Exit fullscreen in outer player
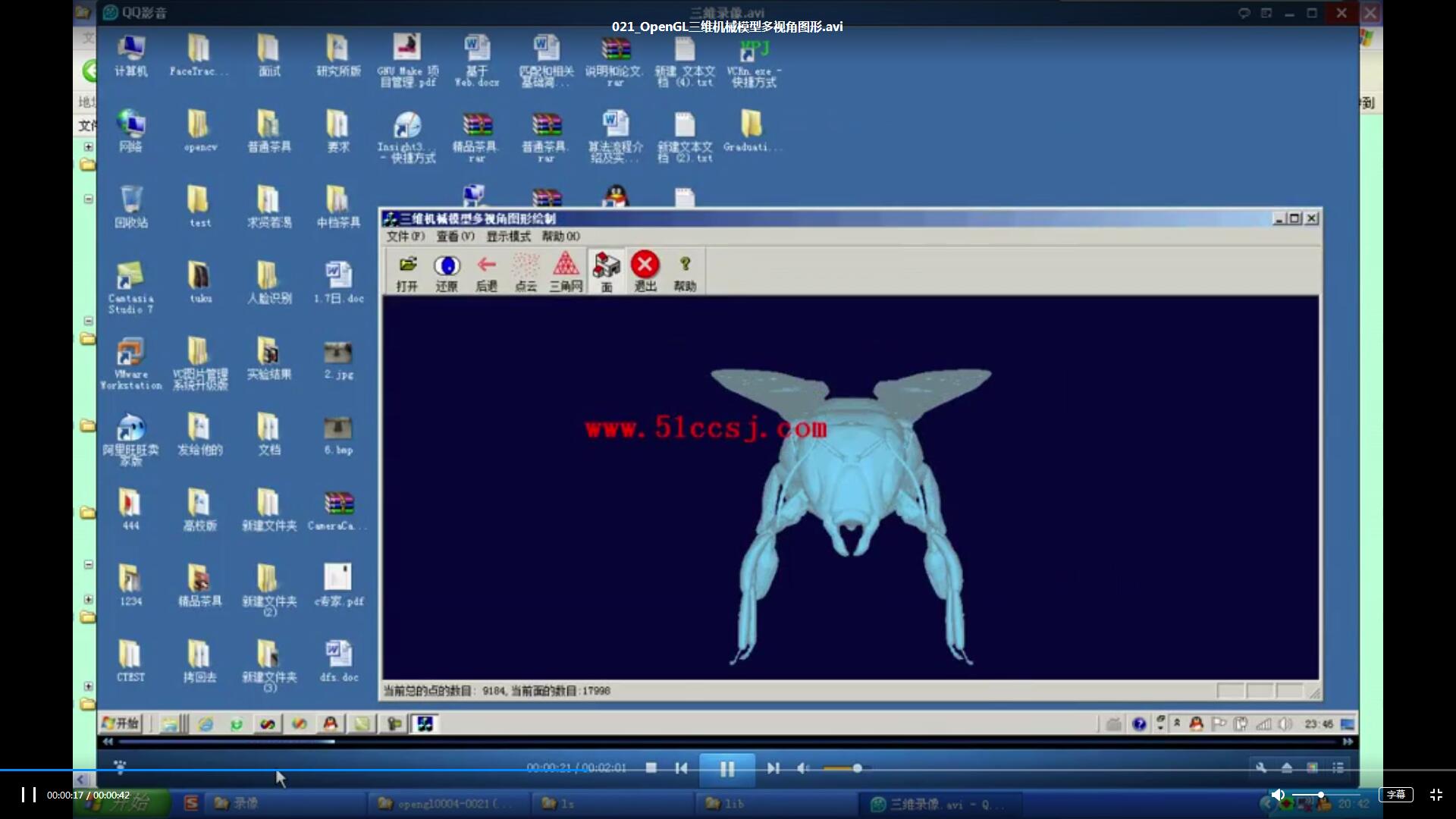 click(x=1436, y=795)
